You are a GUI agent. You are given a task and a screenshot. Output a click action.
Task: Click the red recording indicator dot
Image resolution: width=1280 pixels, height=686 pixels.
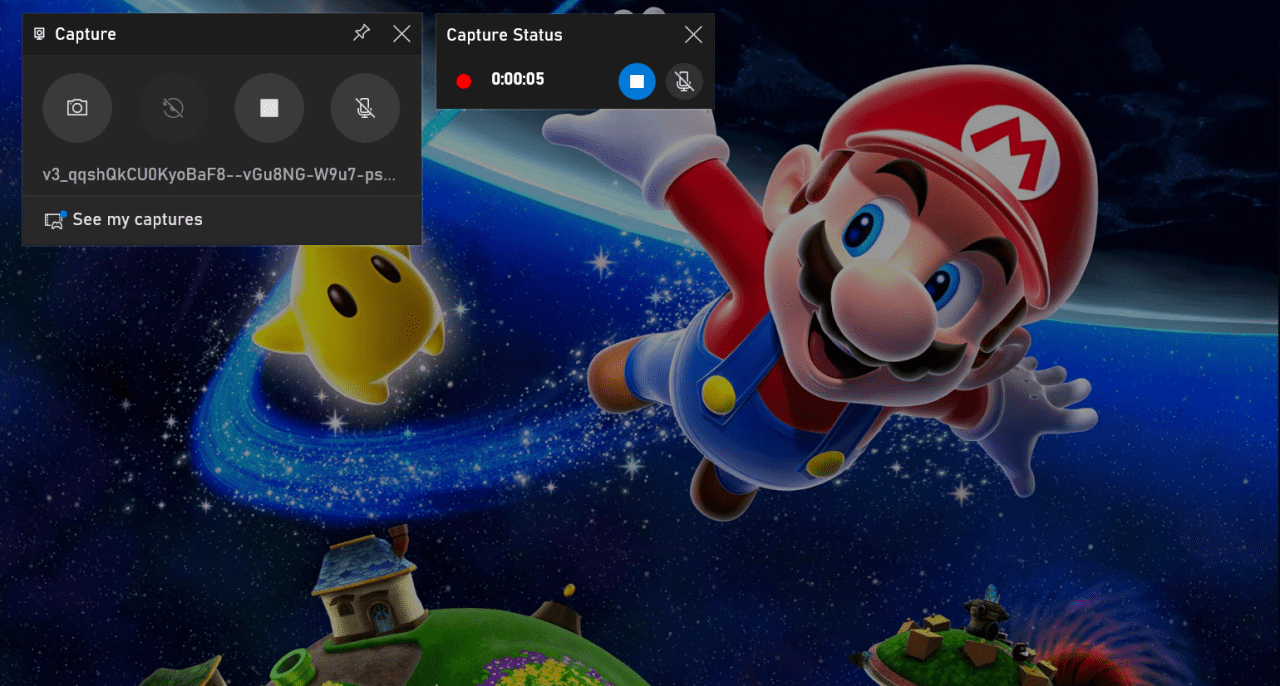pyautogui.click(x=464, y=81)
